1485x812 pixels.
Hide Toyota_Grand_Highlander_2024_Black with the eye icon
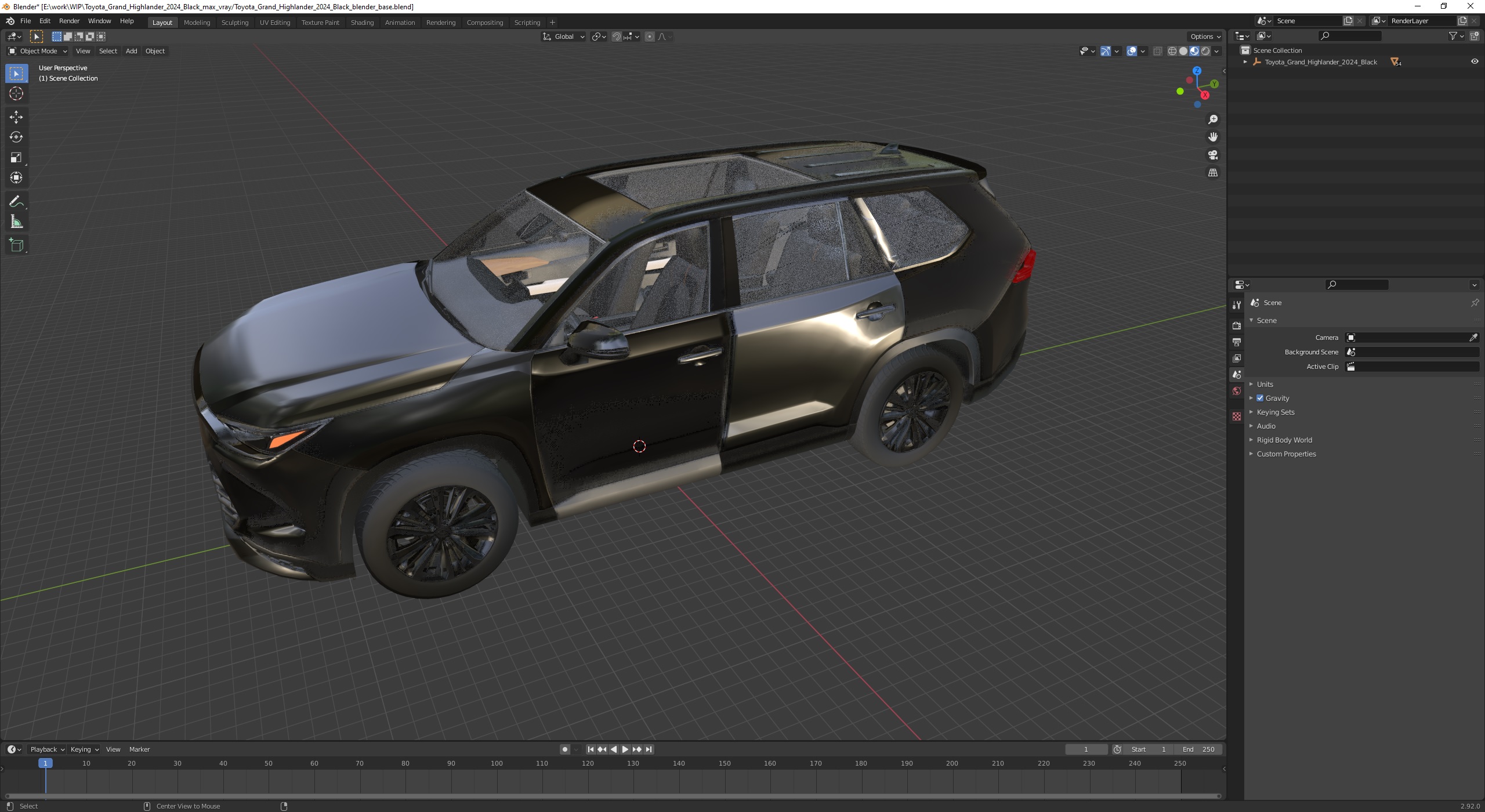(x=1475, y=61)
